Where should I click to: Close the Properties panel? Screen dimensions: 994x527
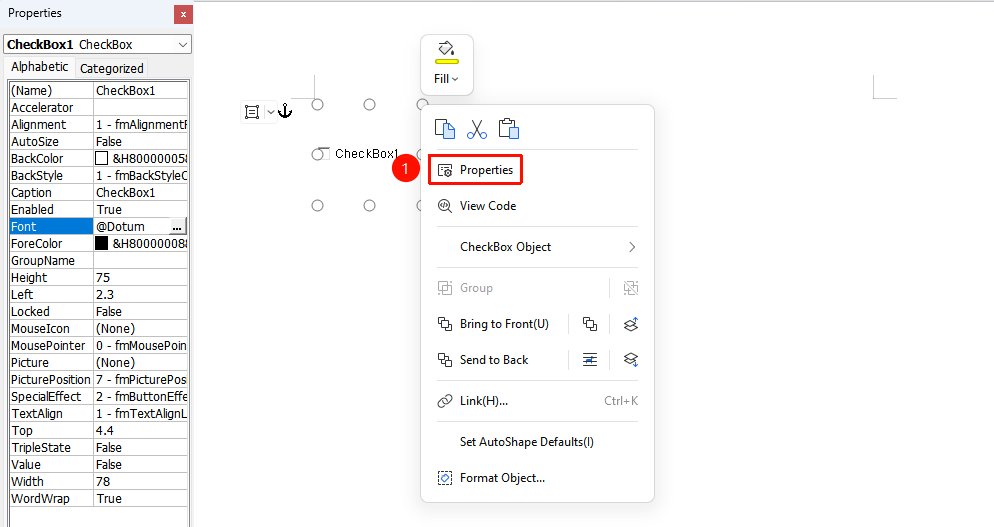[183, 14]
